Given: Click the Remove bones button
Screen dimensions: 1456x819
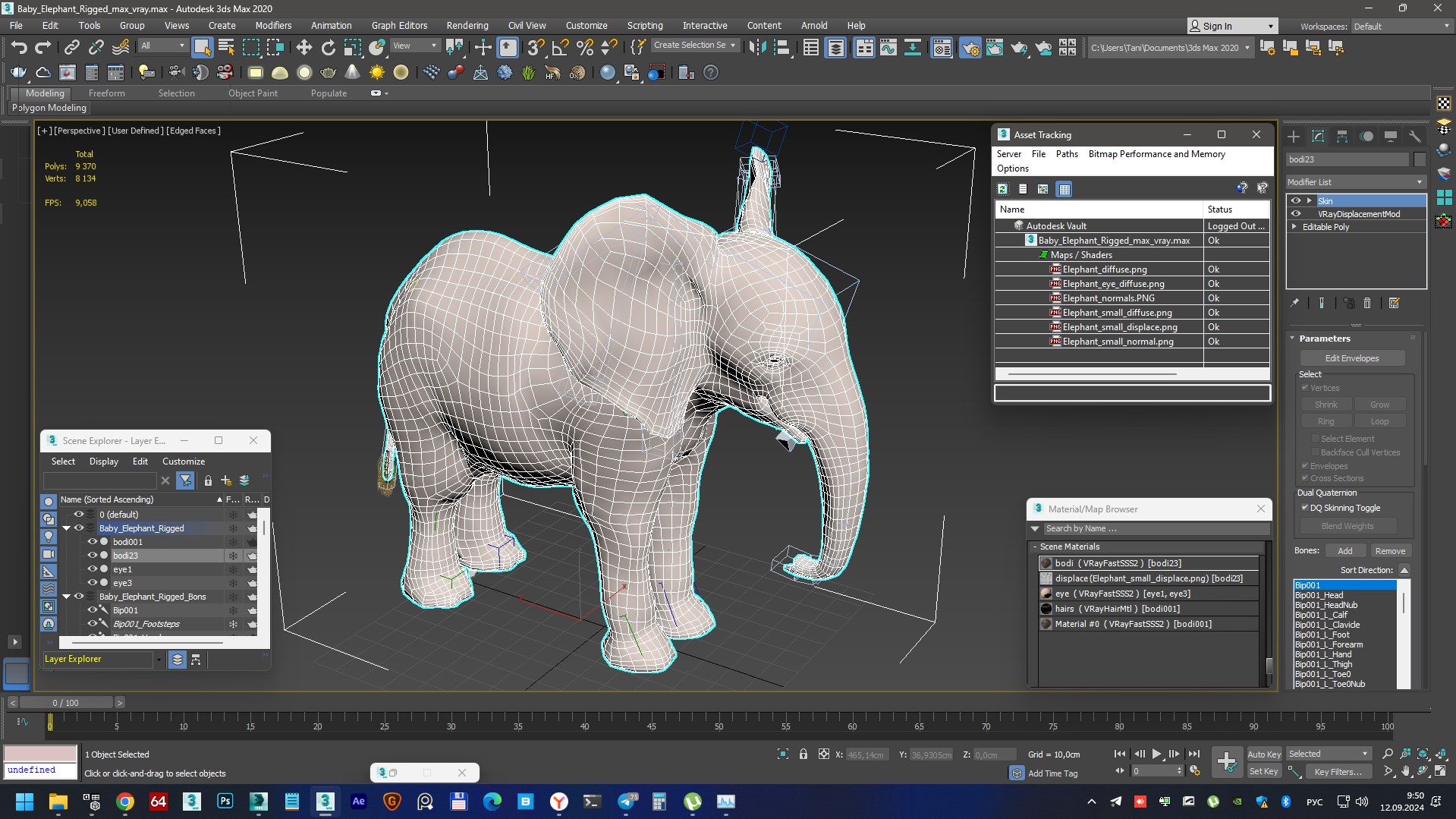Looking at the screenshot, I should [x=1390, y=551].
